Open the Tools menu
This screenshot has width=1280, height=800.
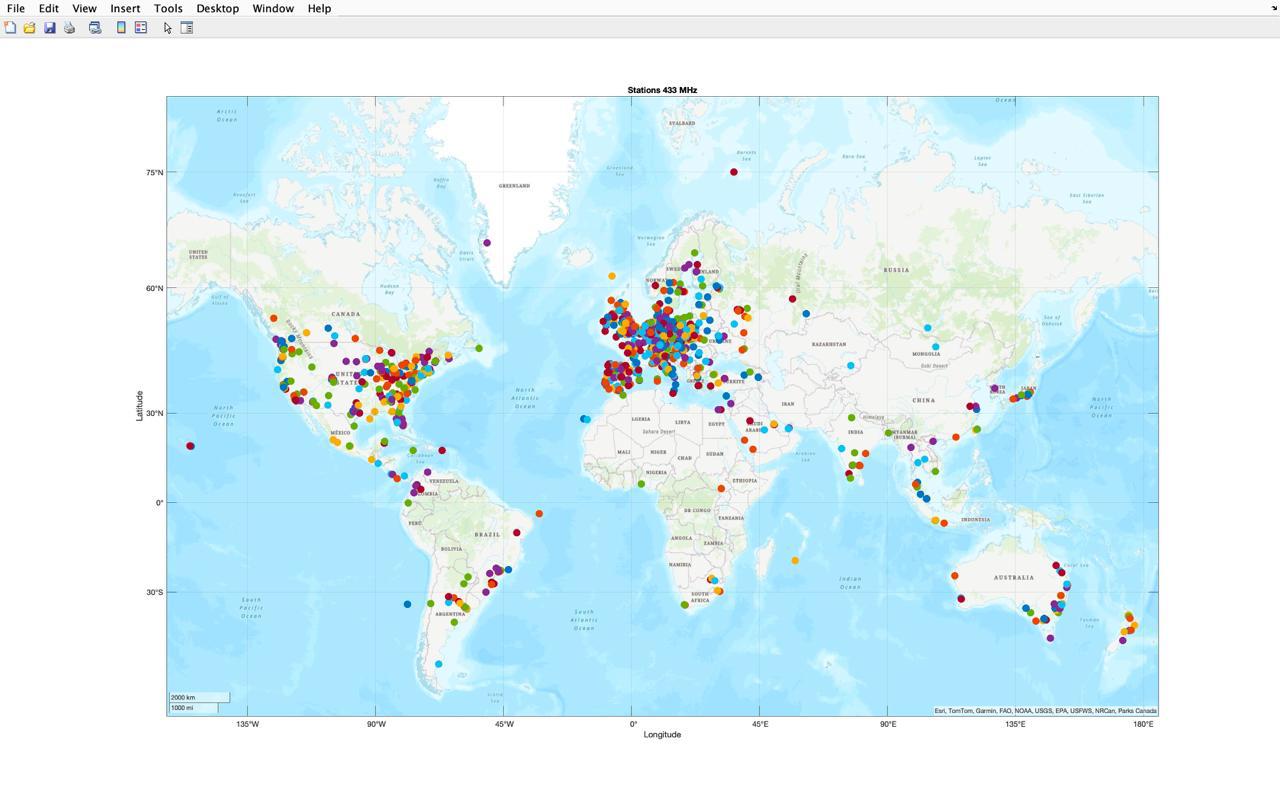pos(168,8)
